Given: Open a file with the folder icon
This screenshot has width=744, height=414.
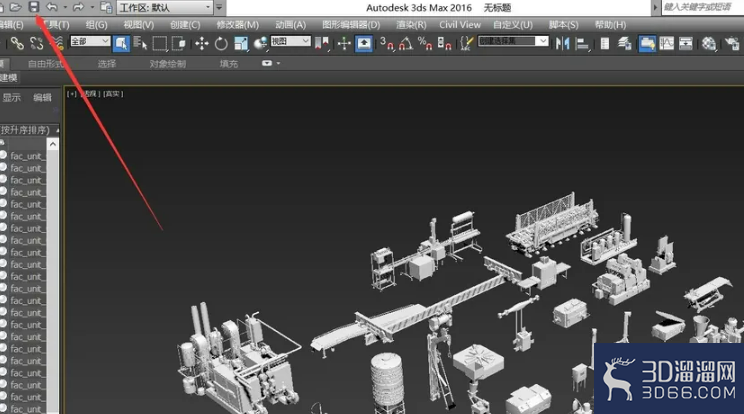Looking at the screenshot, I should tap(16, 7).
